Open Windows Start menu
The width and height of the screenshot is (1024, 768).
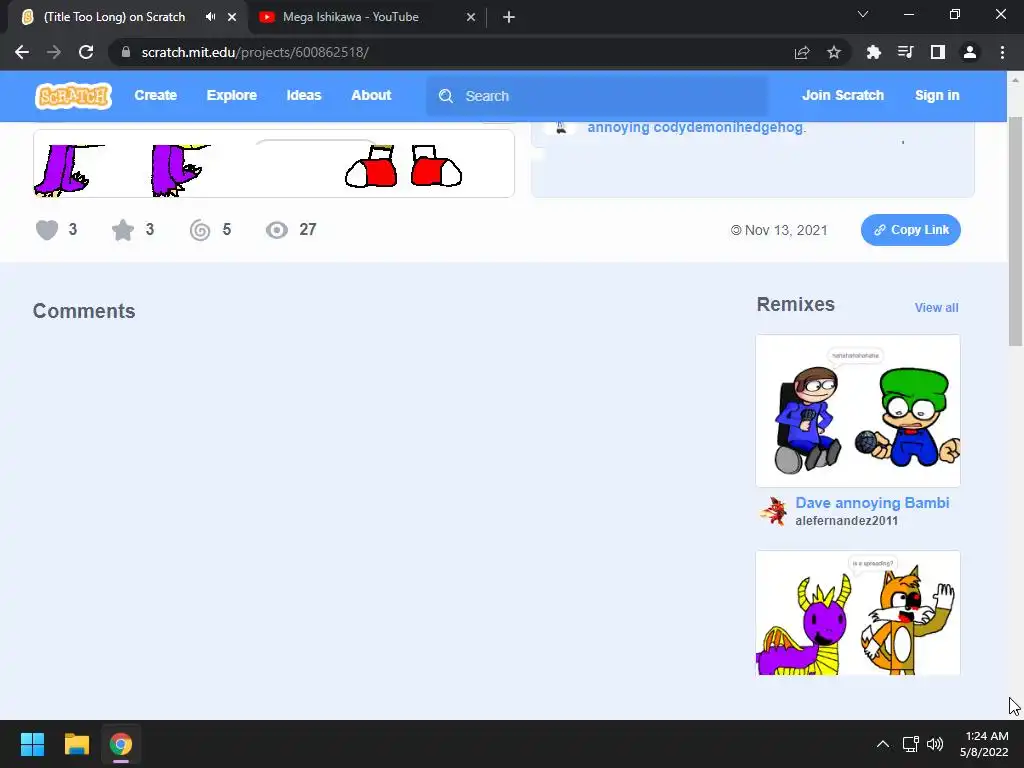click(32, 744)
